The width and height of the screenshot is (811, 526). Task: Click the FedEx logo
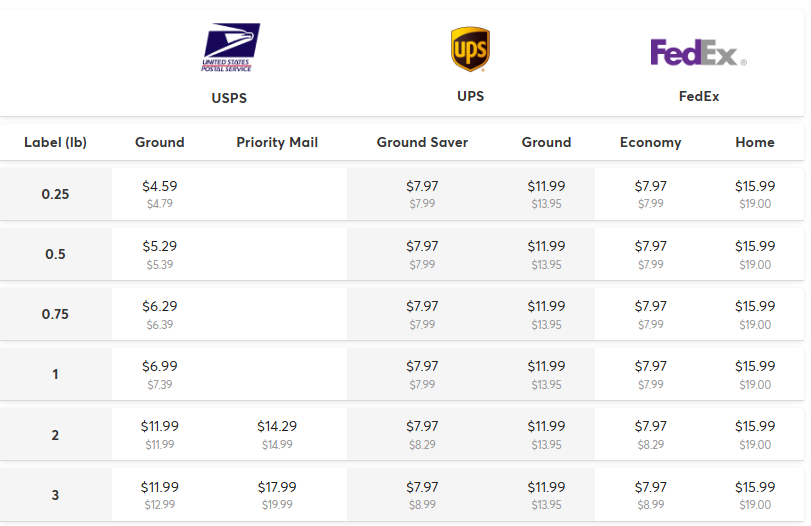[x=698, y=52]
